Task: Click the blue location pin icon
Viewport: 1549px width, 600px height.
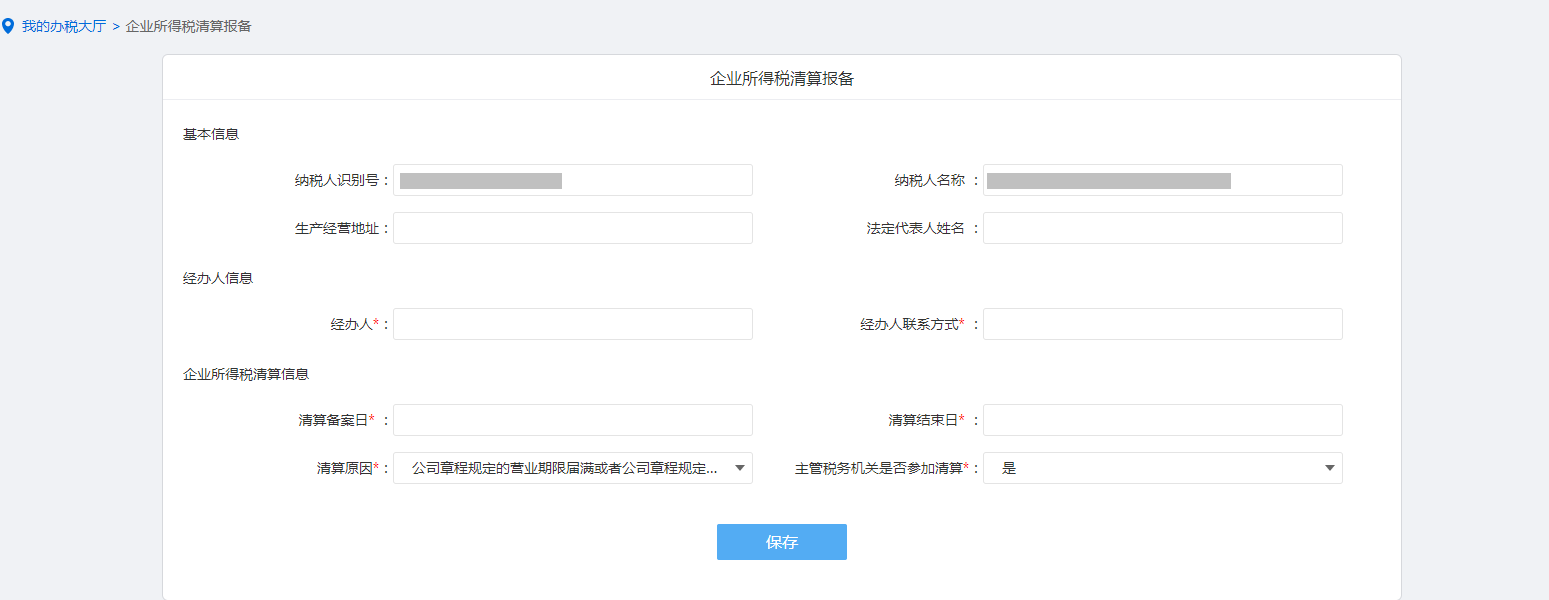Action: [x=9, y=26]
